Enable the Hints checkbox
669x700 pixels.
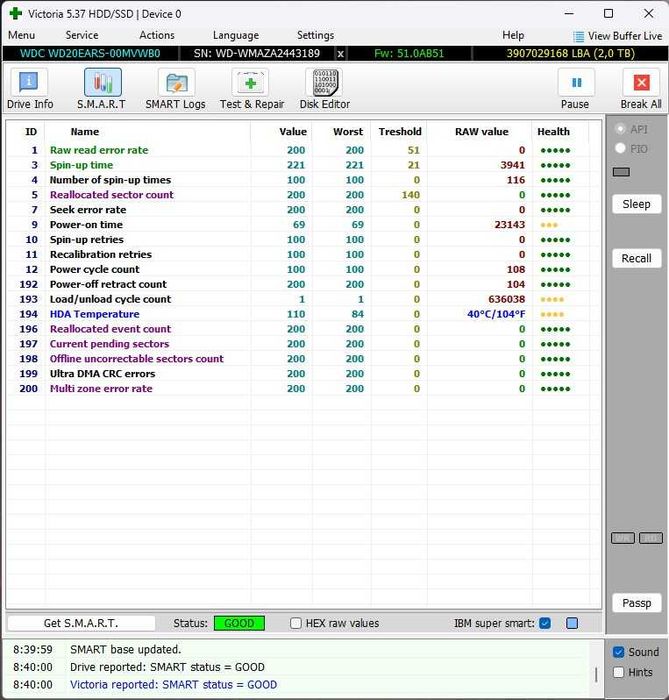coord(619,672)
